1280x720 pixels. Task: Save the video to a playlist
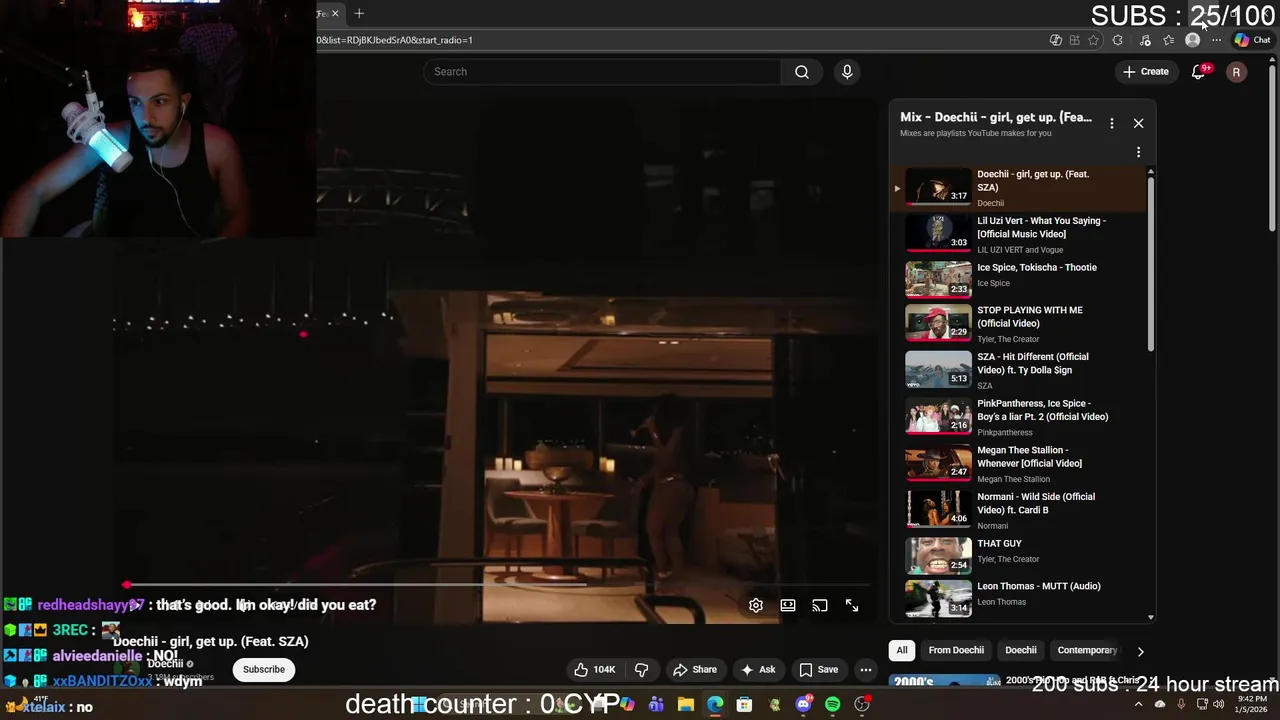(818, 669)
